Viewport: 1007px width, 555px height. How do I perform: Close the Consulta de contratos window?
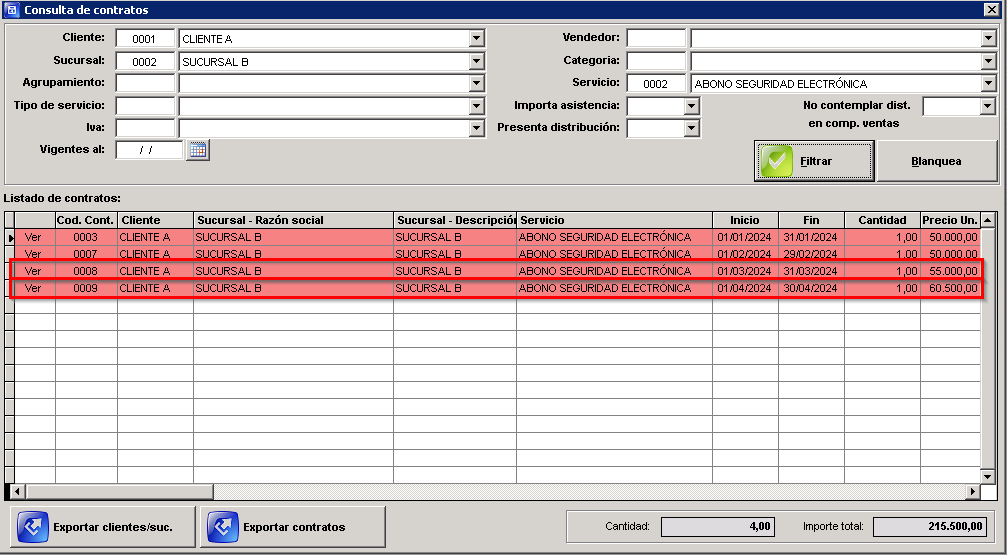[992, 10]
